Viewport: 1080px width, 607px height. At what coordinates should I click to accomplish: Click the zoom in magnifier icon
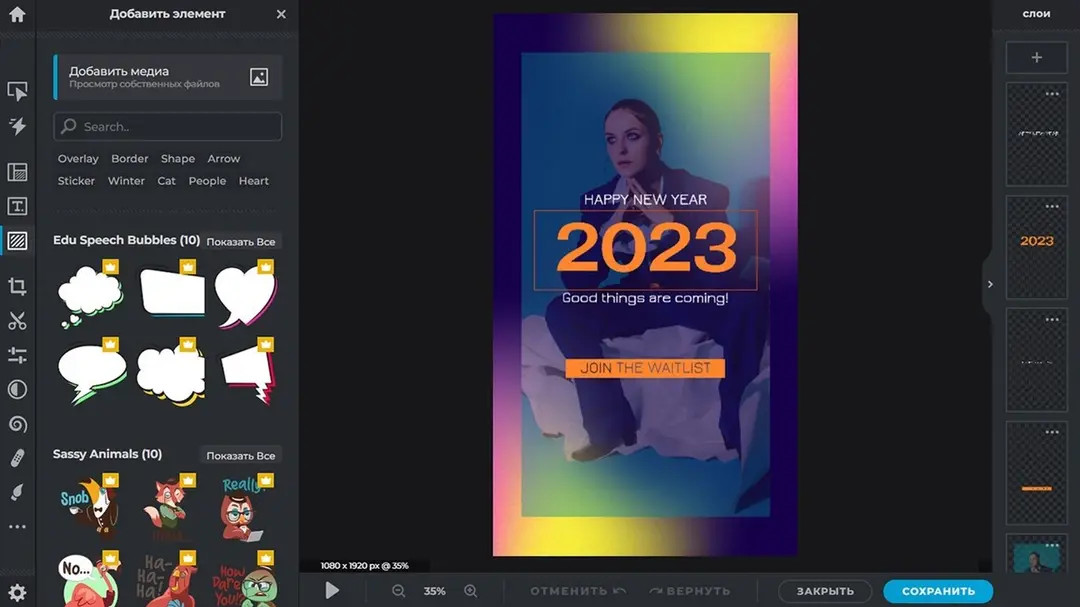point(471,591)
